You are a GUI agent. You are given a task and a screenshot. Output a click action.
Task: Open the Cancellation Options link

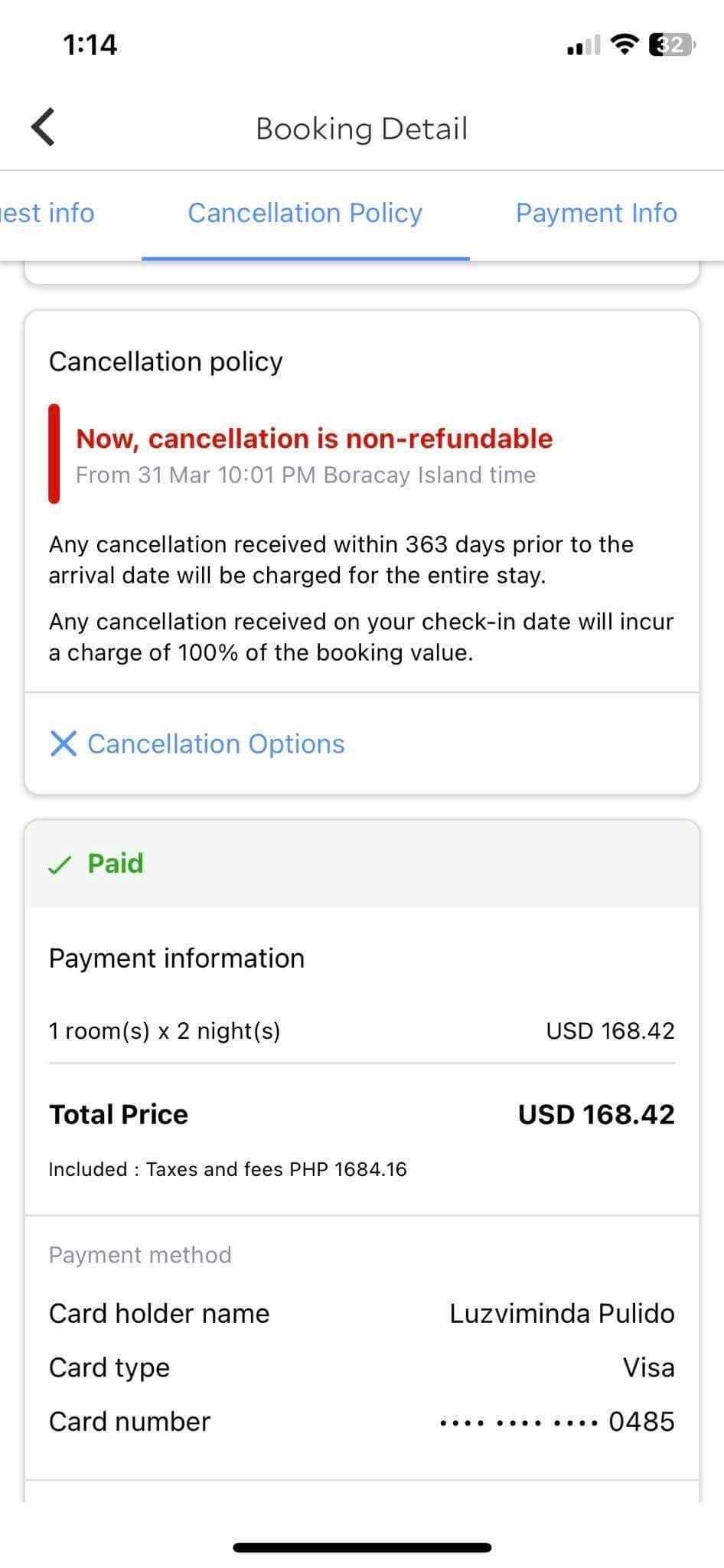point(216,743)
